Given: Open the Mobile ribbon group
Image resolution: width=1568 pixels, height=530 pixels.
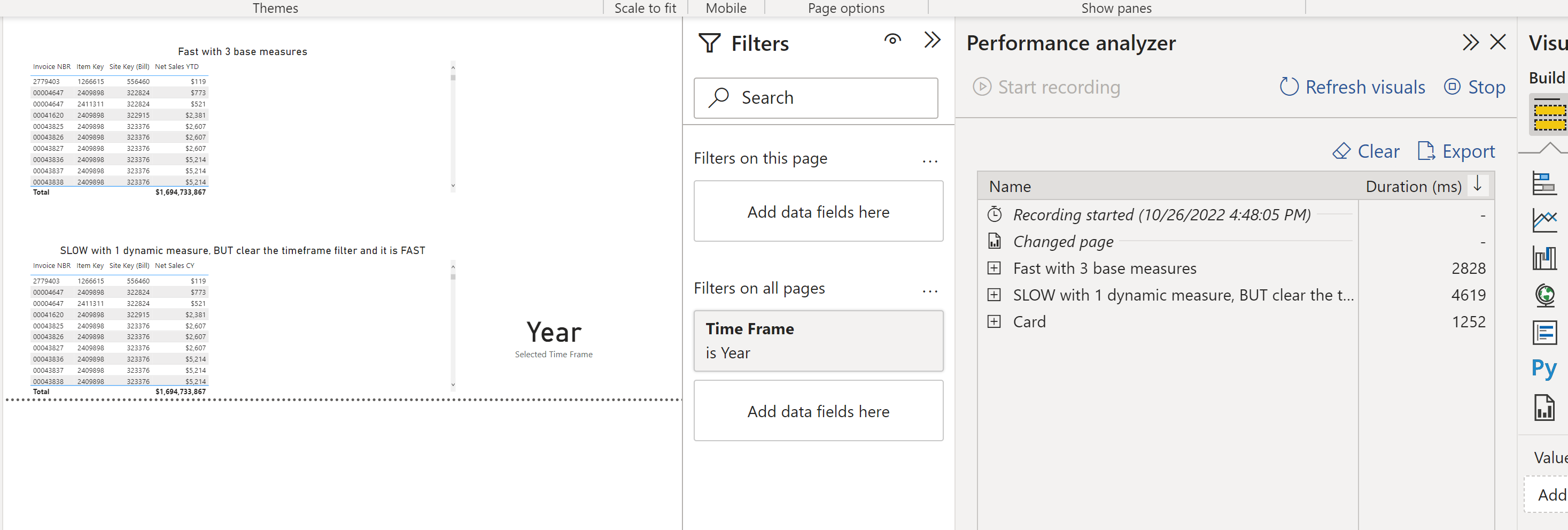Looking at the screenshot, I should coord(726,8).
